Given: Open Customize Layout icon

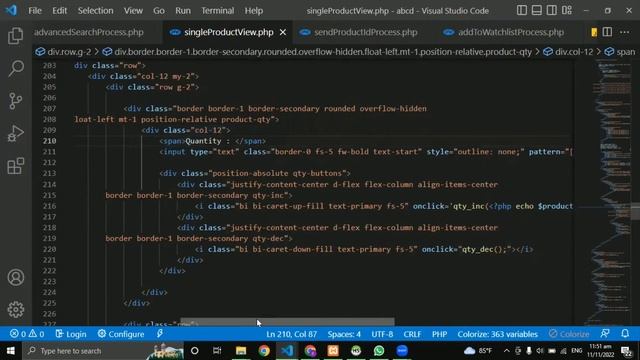Looking at the screenshot, I should (567, 10).
